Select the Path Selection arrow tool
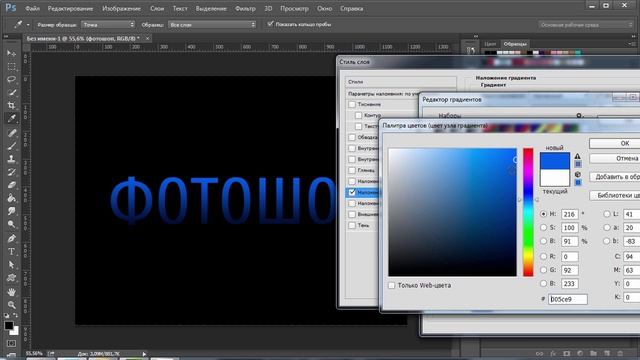640x360 pixels. (11, 264)
